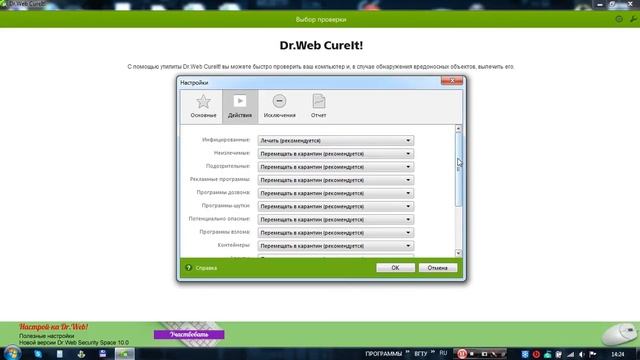Click the taskbar clock 14:24
The image size is (640, 360).
tap(618, 354)
